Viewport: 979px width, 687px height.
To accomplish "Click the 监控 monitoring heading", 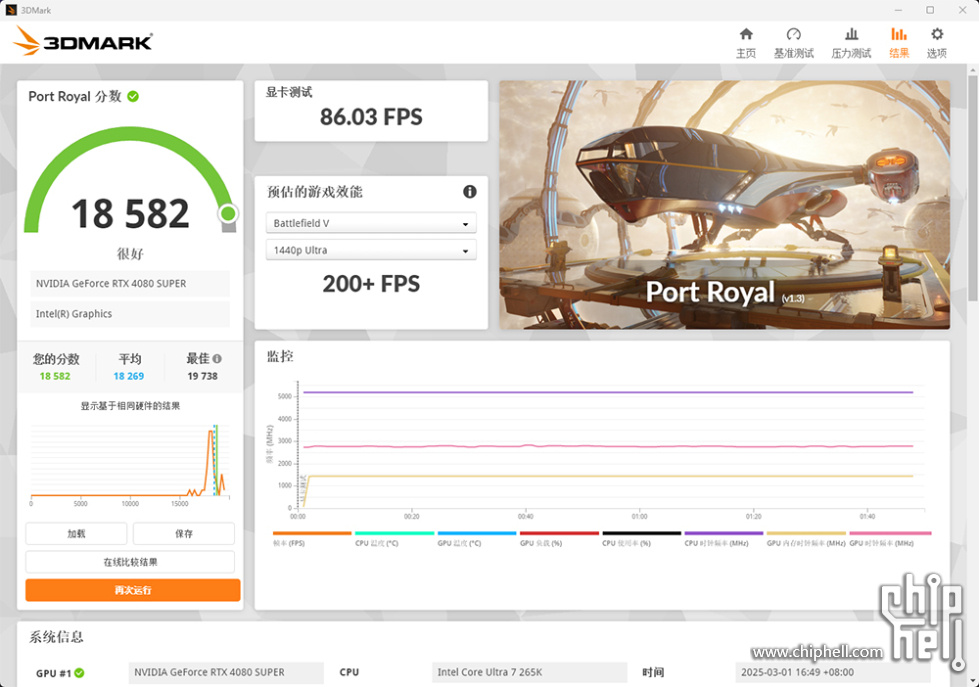I will pyautogui.click(x=280, y=357).
